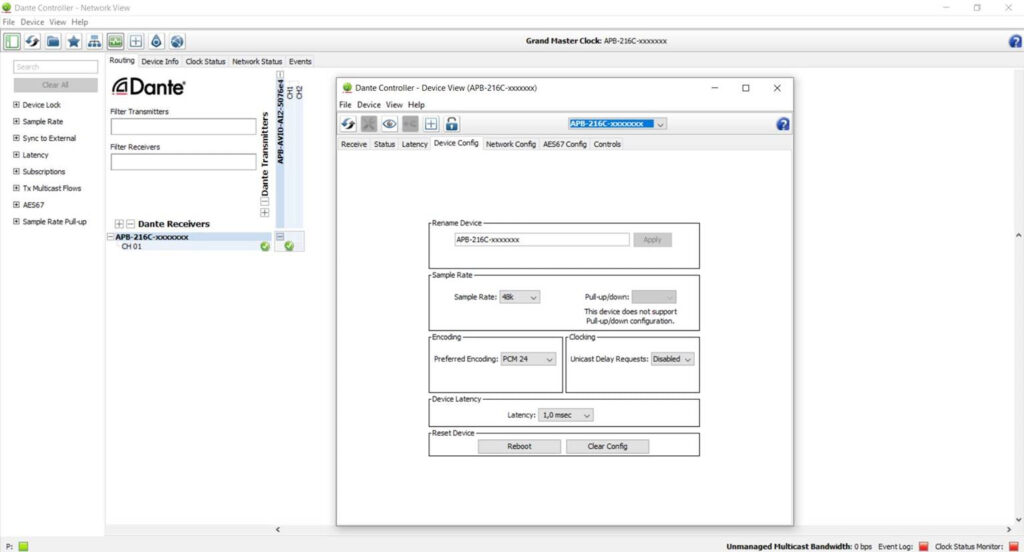
Task: Open the Events tab
Action: [300, 61]
